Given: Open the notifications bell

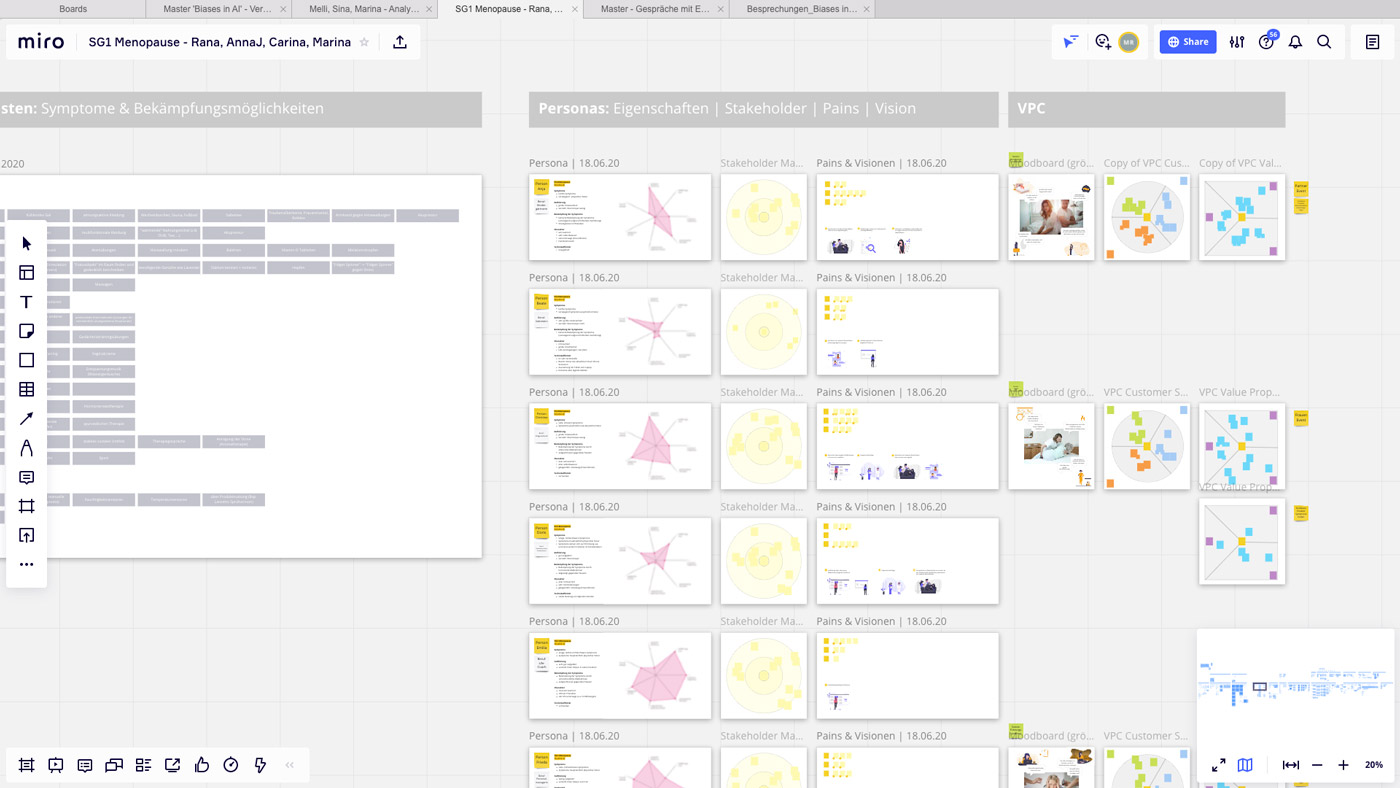Looking at the screenshot, I should tap(1295, 42).
